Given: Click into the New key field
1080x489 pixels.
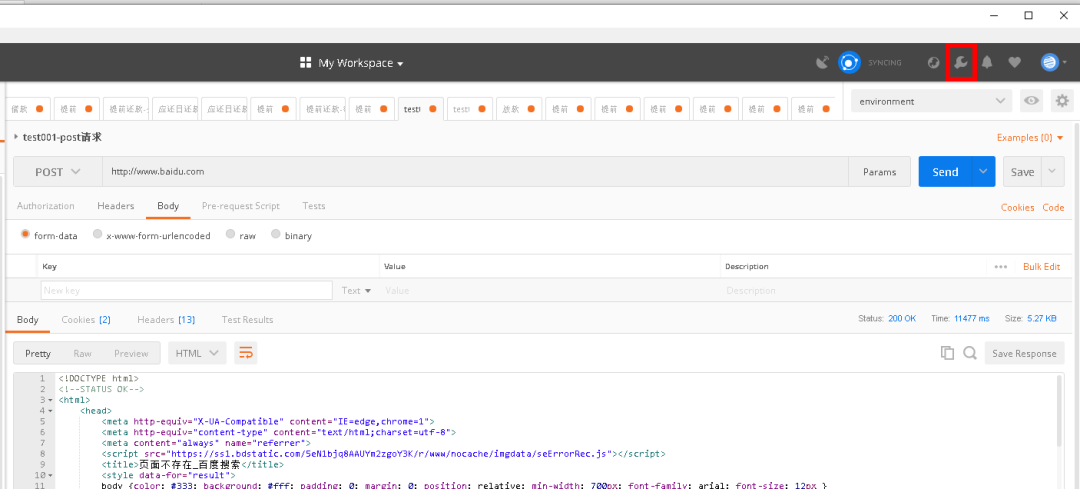Looking at the screenshot, I should coord(187,291).
